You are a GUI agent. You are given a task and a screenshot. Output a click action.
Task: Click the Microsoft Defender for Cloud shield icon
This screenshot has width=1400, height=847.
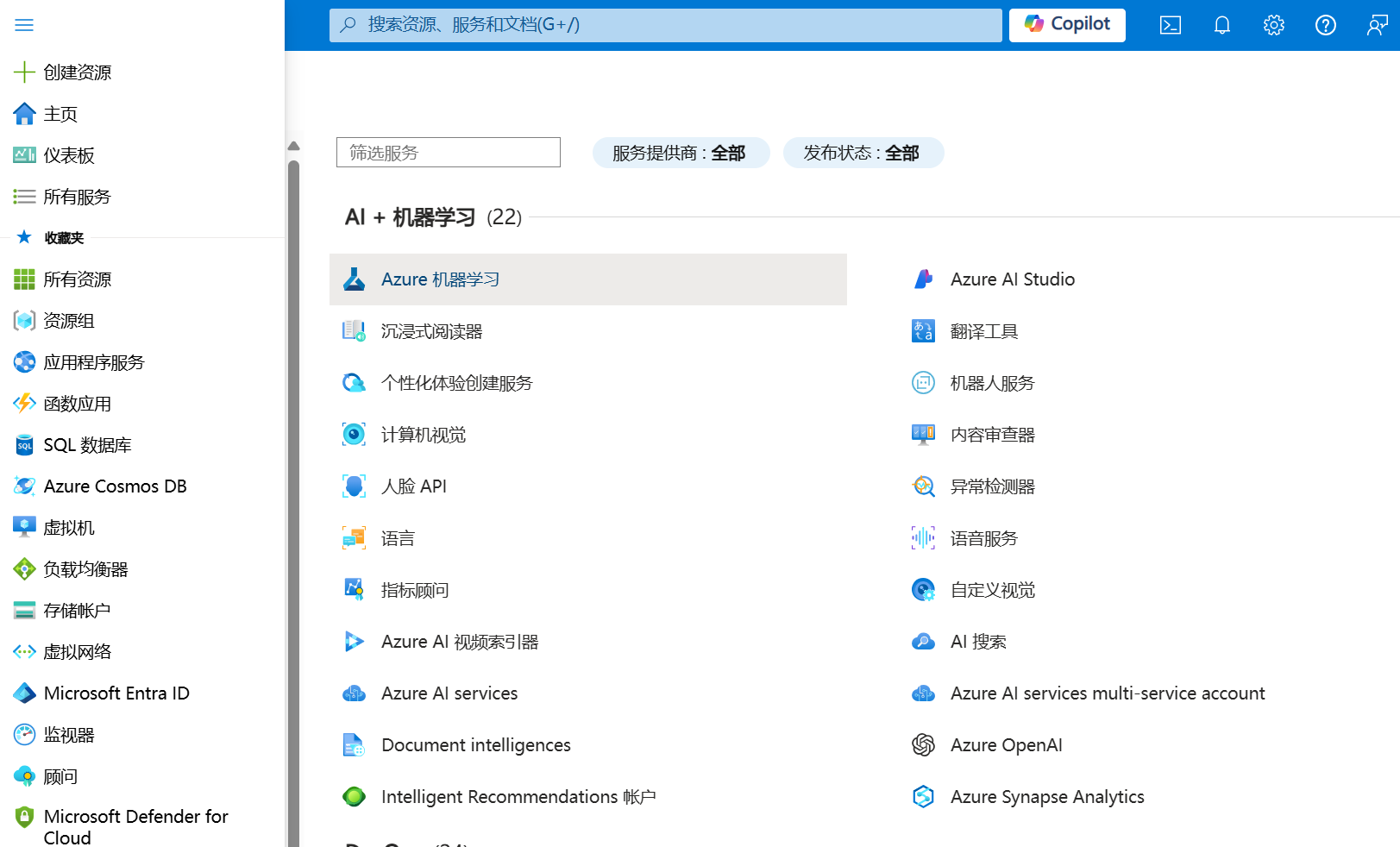click(24, 816)
